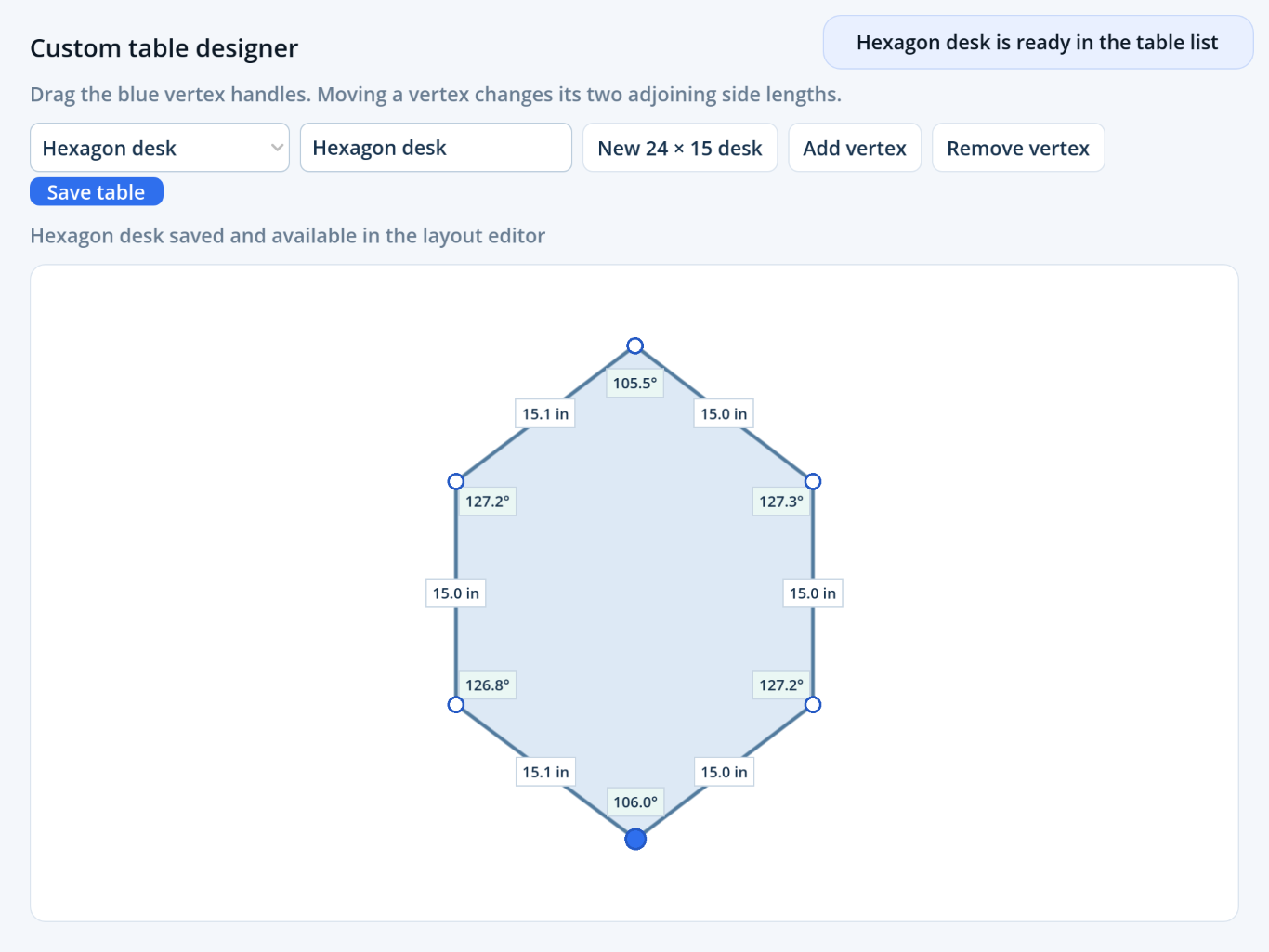Click the upper-left 15.1 in side label
Screen dimensions: 1269x952
pos(545,414)
